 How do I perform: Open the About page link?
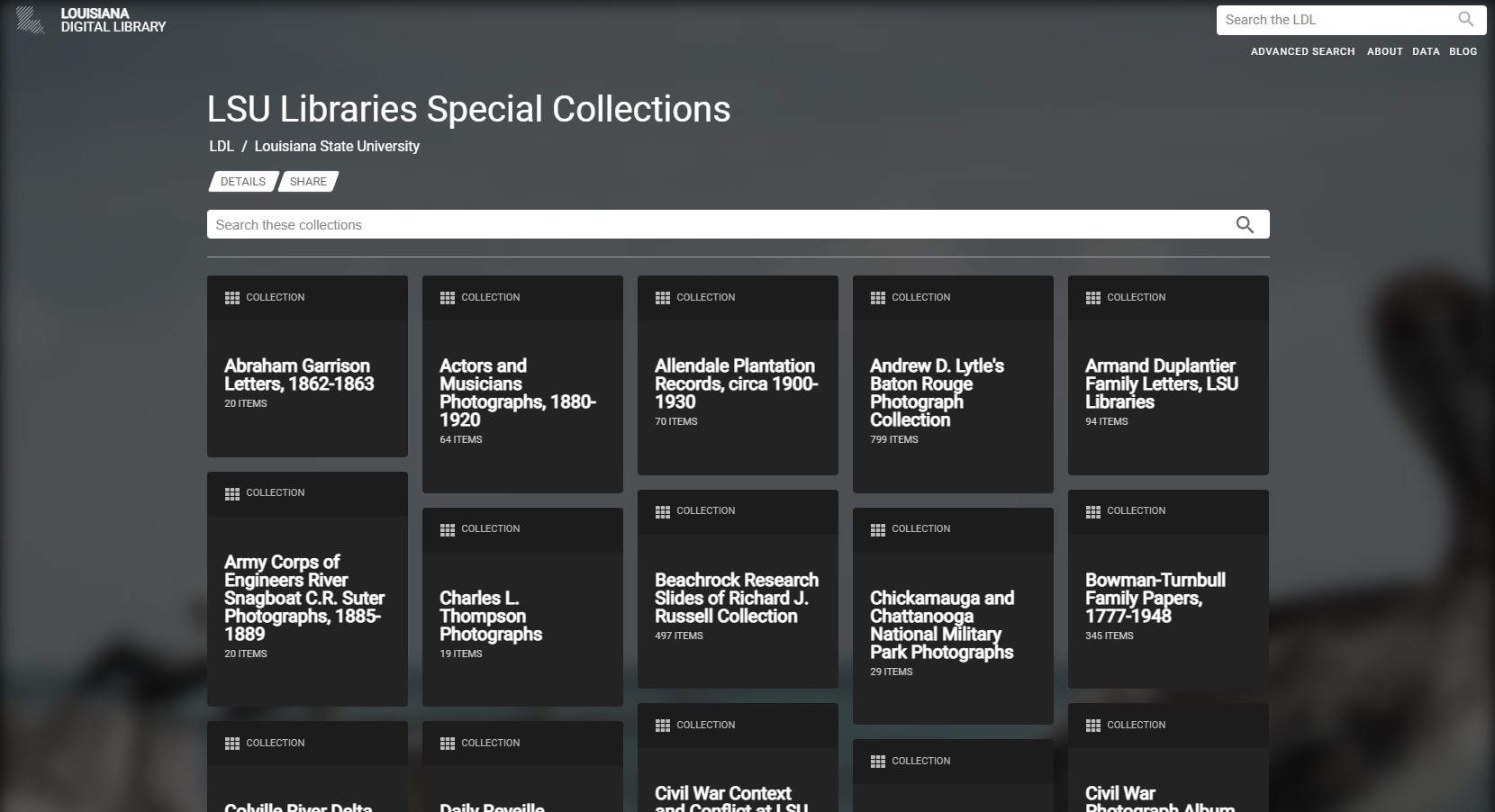[1384, 51]
